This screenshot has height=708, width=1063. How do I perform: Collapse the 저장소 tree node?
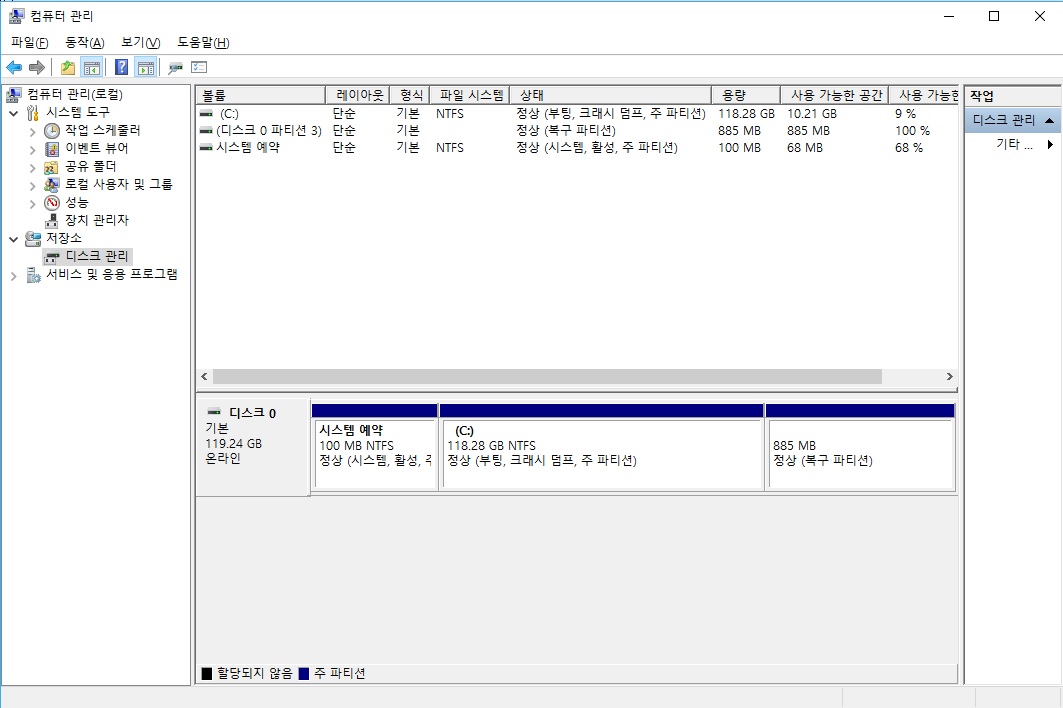(x=13, y=239)
